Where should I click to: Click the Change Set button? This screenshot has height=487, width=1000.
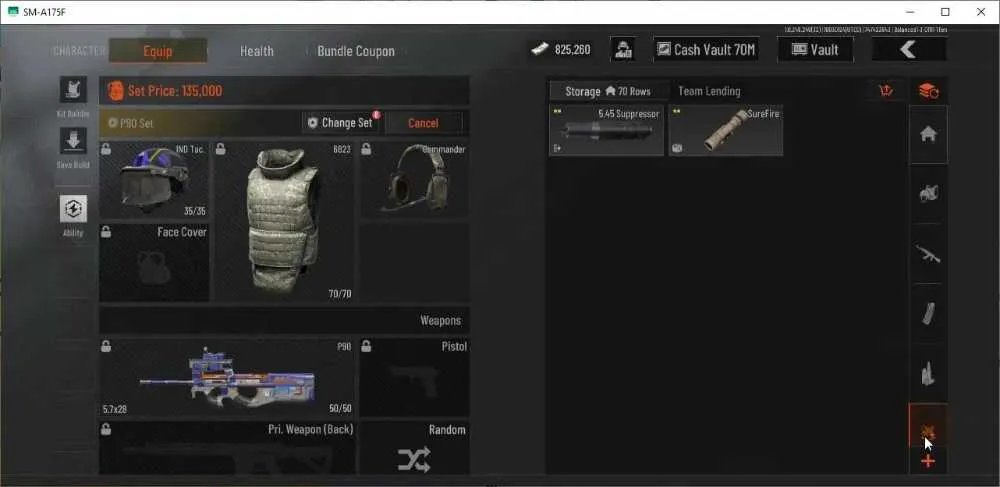(341, 122)
